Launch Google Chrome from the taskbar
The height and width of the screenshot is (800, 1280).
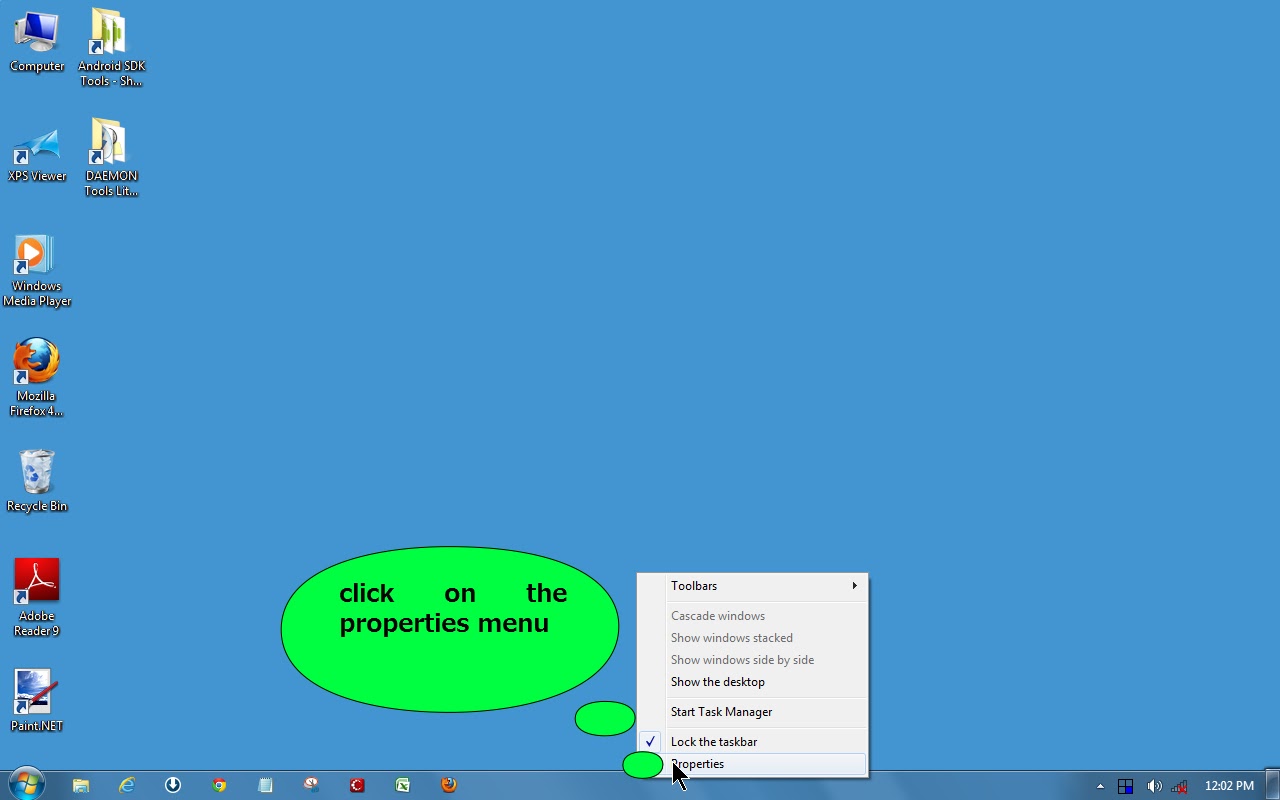(x=219, y=785)
